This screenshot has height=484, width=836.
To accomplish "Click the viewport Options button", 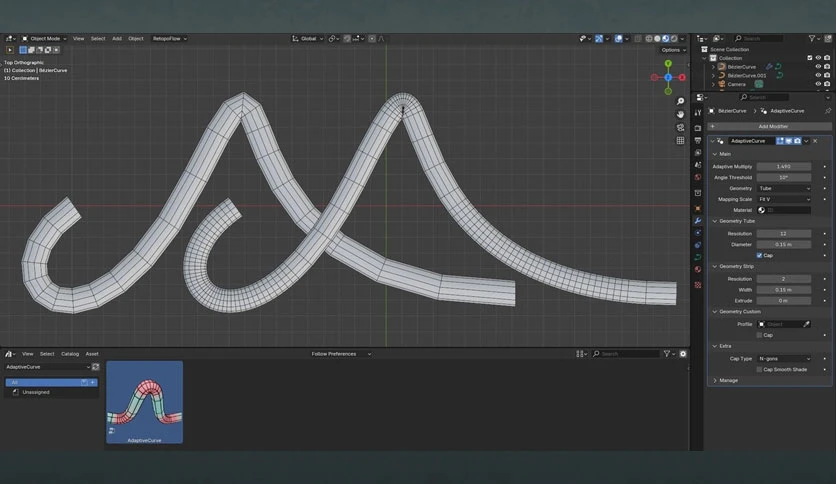I will pos(673,50).
